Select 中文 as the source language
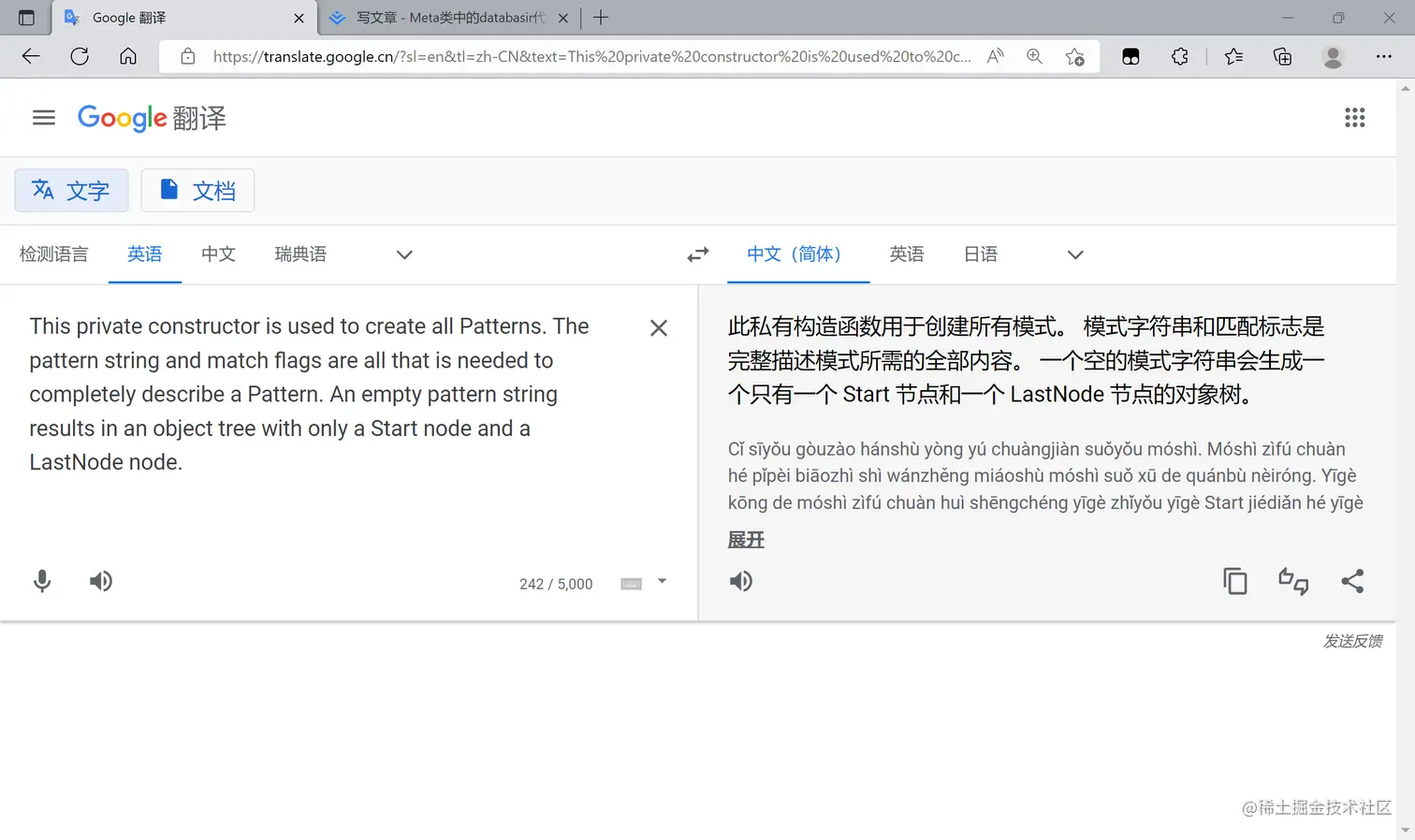 (218, 254)
